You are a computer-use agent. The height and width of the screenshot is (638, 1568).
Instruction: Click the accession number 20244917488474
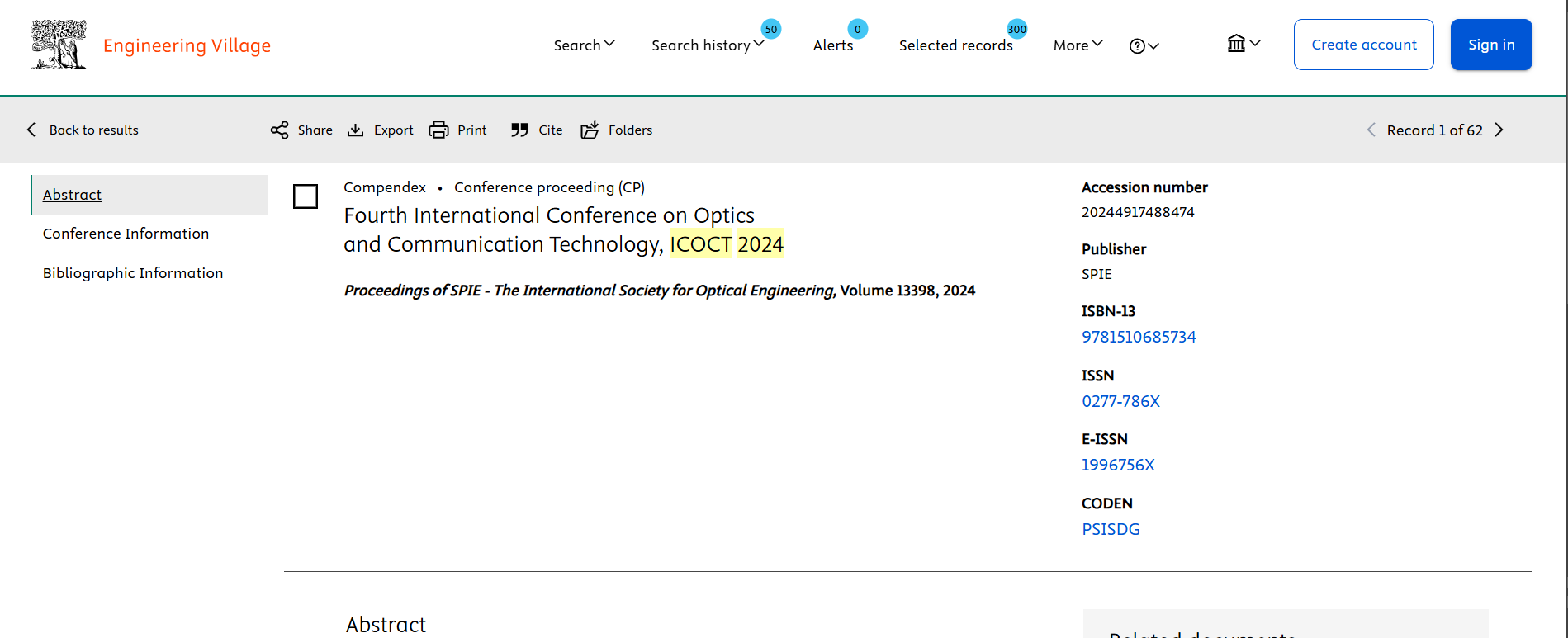[1138, 212]
